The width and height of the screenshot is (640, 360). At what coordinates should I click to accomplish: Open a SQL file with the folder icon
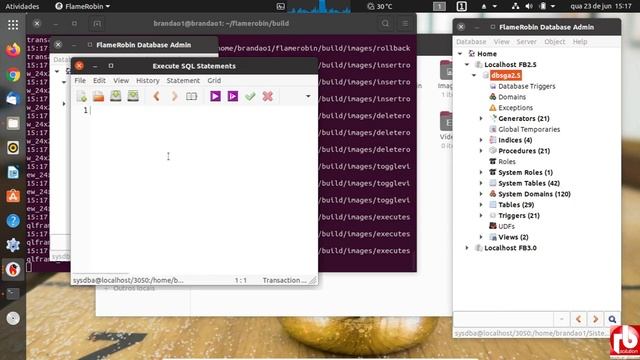coord(98,96)
